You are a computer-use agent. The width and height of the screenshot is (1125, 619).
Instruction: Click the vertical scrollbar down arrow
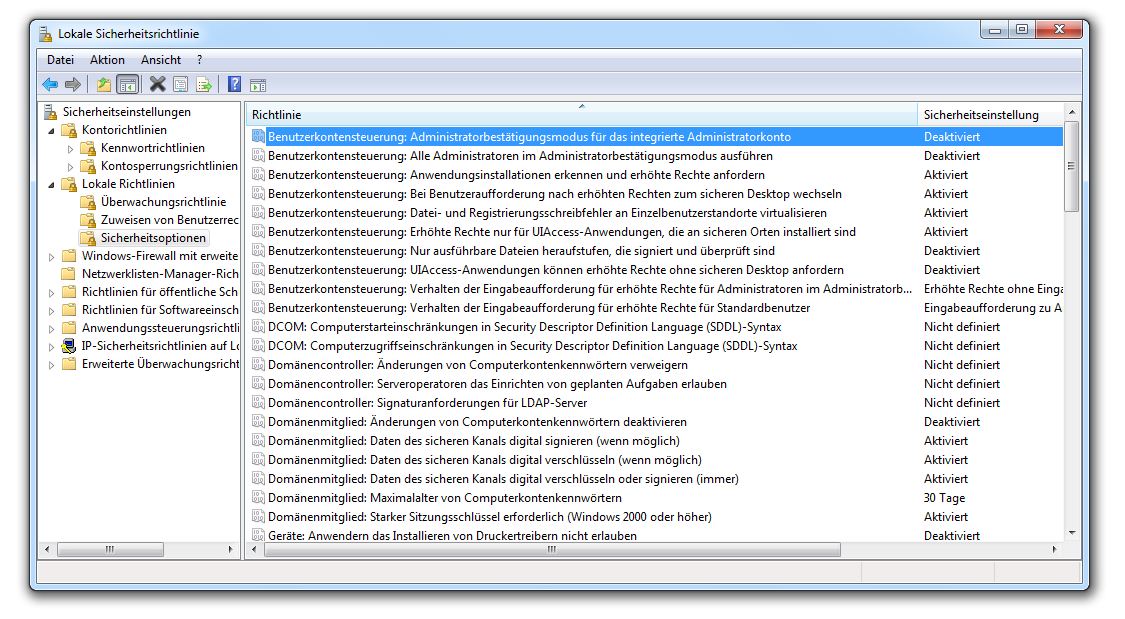coord(1072,533)
